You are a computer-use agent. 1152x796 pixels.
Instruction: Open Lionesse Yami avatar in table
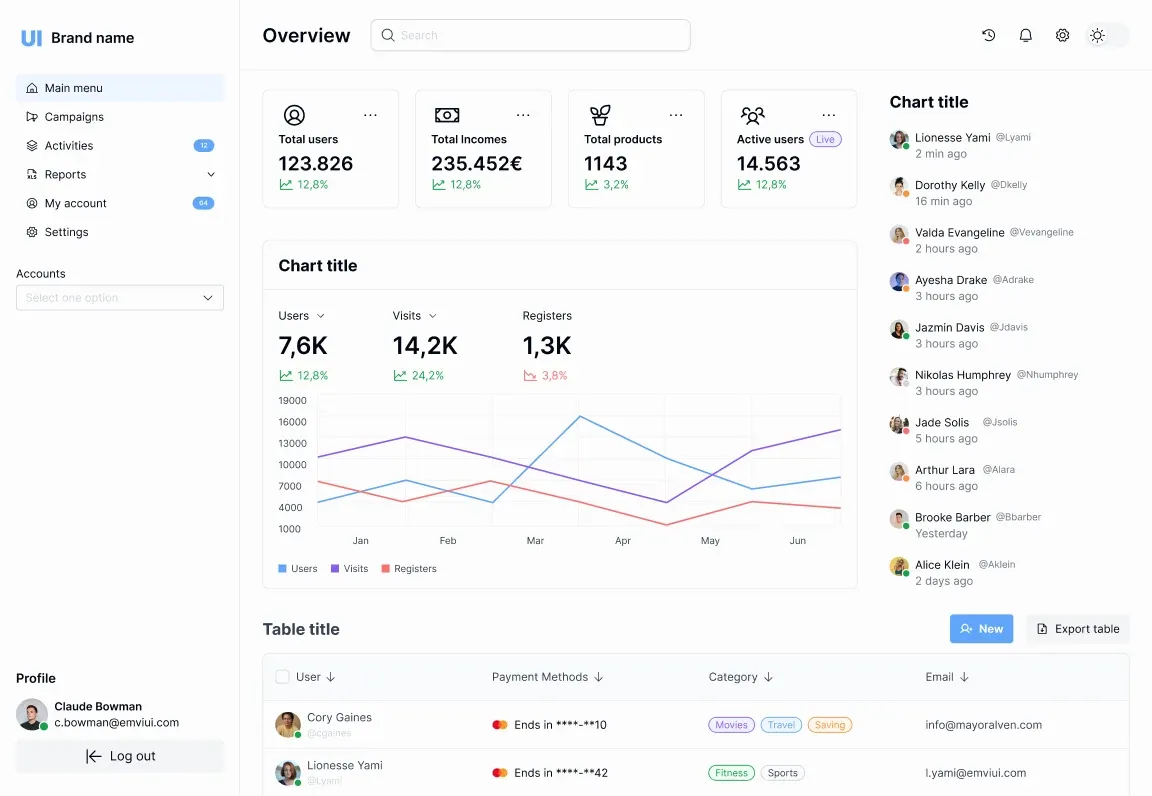[x=287, y=772]
